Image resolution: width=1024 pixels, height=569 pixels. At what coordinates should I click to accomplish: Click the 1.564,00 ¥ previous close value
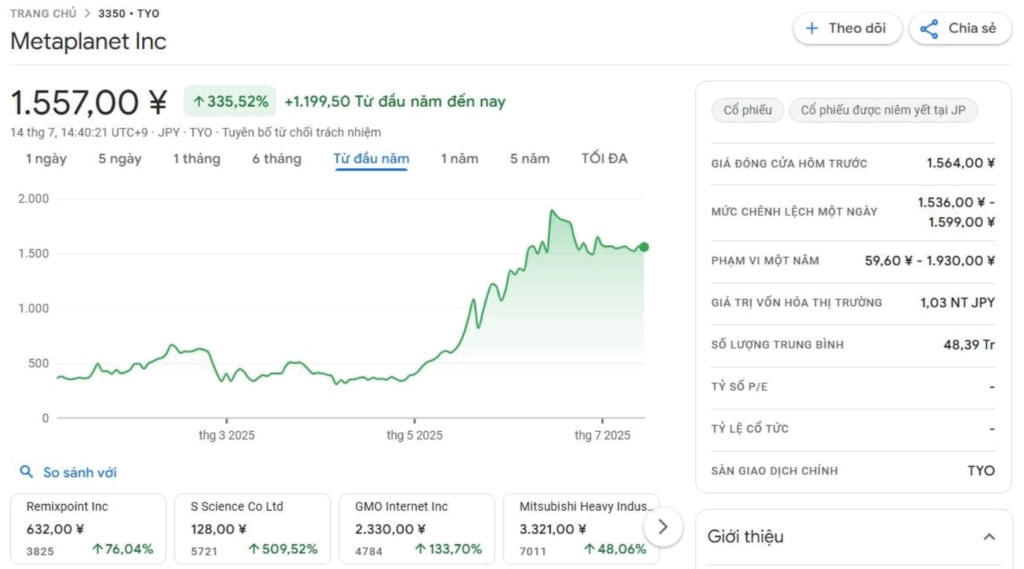(961, 163)
